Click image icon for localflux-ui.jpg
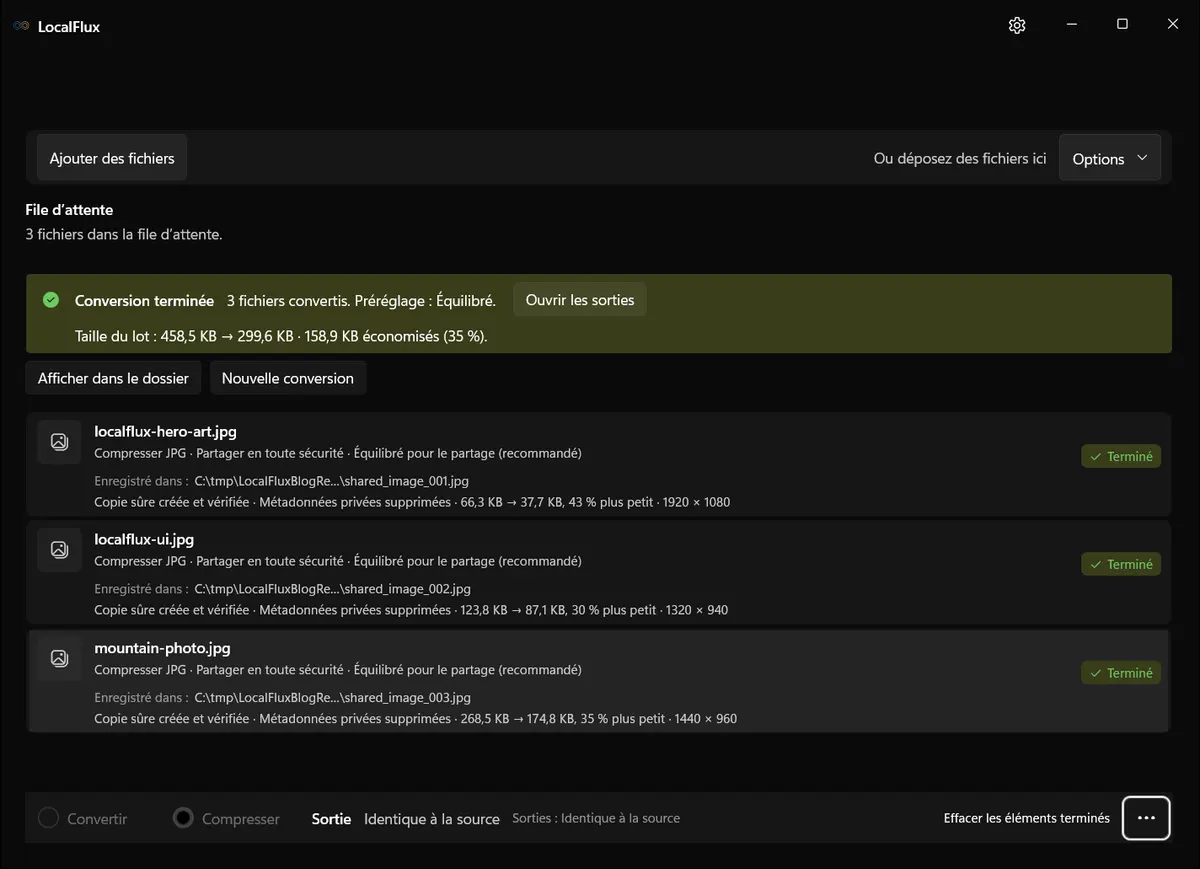Viewport: 1200px width, 869px height. [59, 550]
